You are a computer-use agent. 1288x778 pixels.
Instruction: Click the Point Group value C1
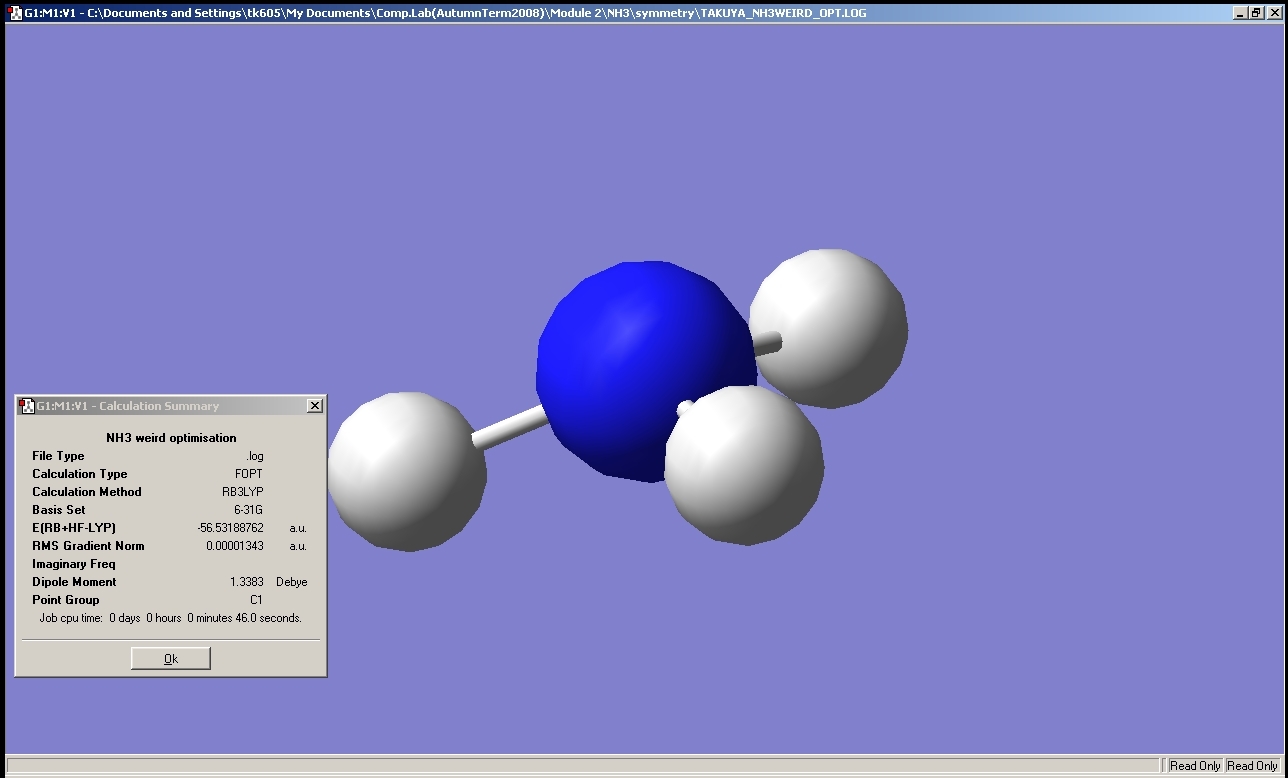point(256,600)
